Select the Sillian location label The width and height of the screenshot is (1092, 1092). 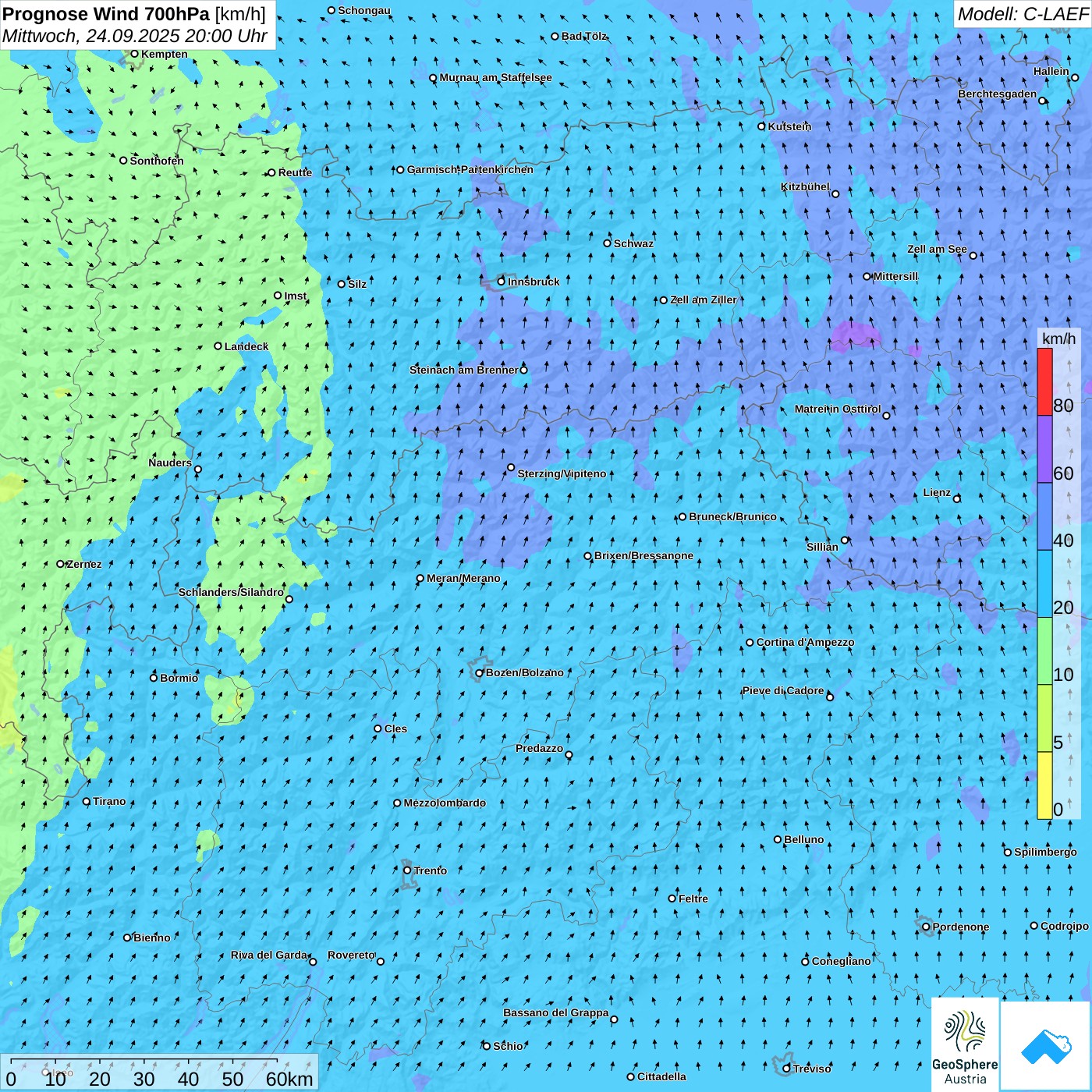[x=822, y=547]
